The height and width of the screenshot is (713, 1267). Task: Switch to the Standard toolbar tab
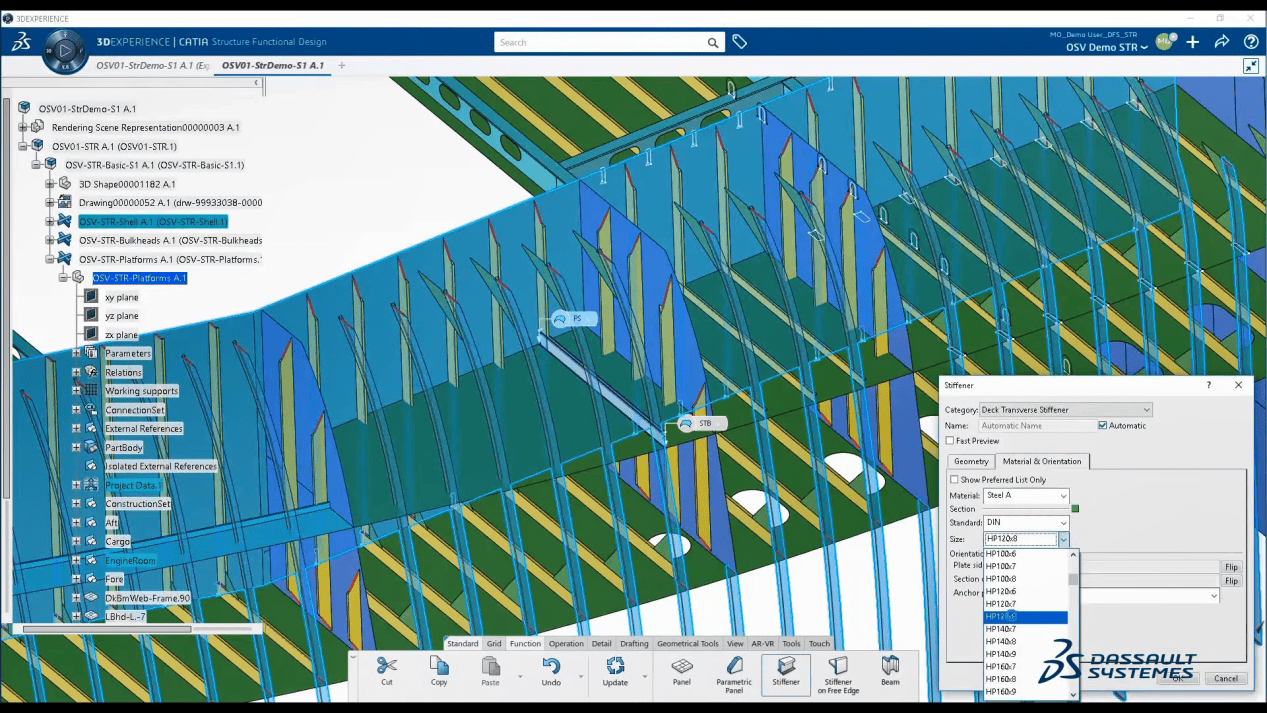click(x=462, y=644)
